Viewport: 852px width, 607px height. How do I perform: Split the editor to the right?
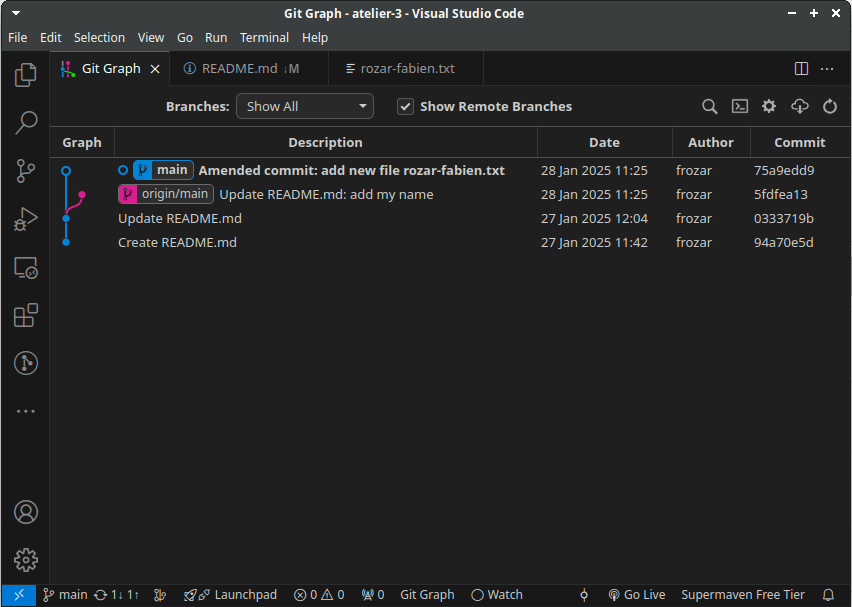pos(801,68)
